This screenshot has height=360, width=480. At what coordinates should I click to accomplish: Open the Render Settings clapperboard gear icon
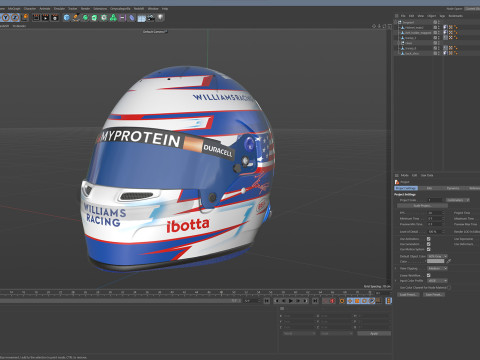pos(55,17)
